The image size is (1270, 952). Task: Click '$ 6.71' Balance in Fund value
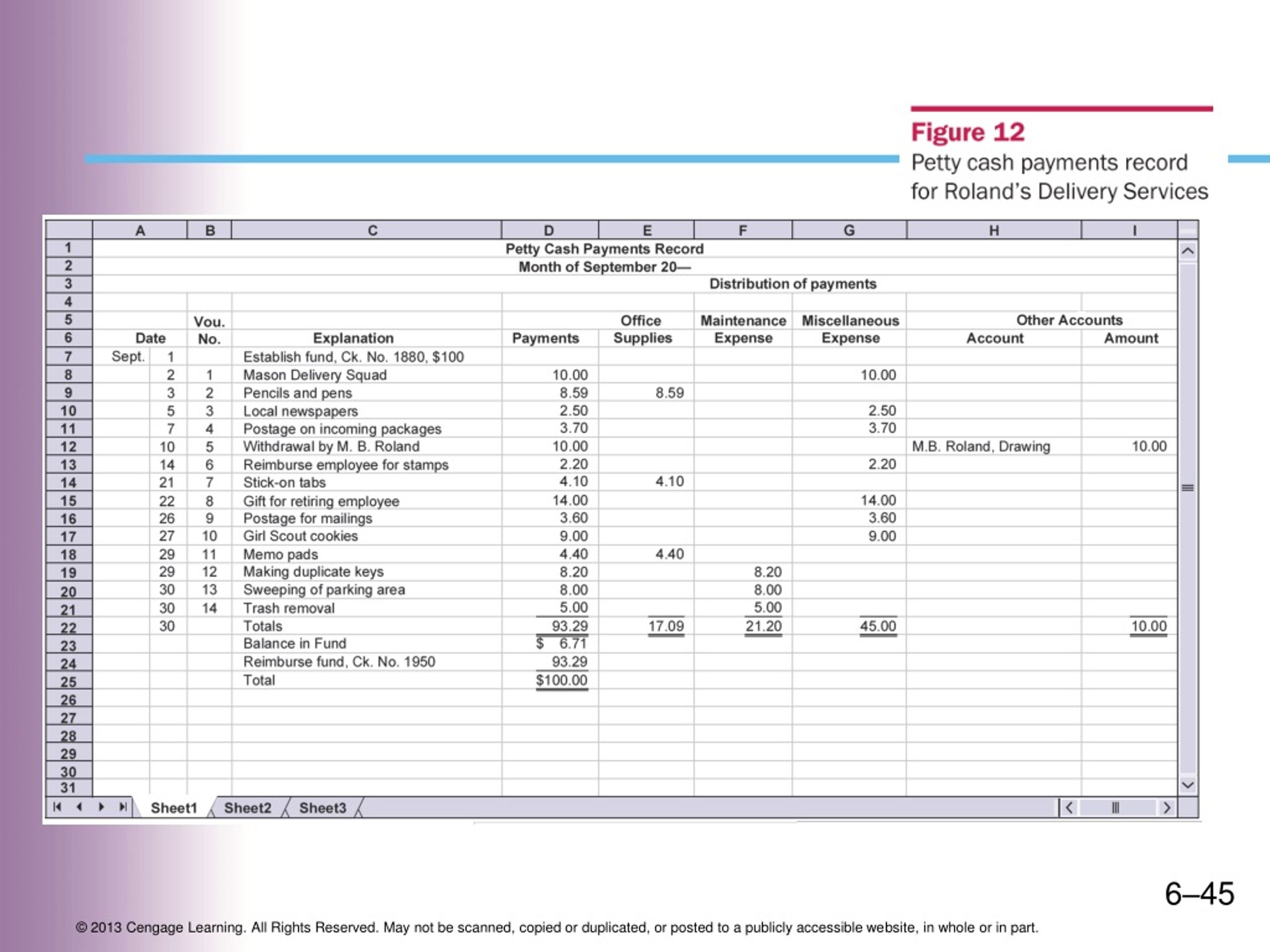pyautogui.click(x=562, y=644)
